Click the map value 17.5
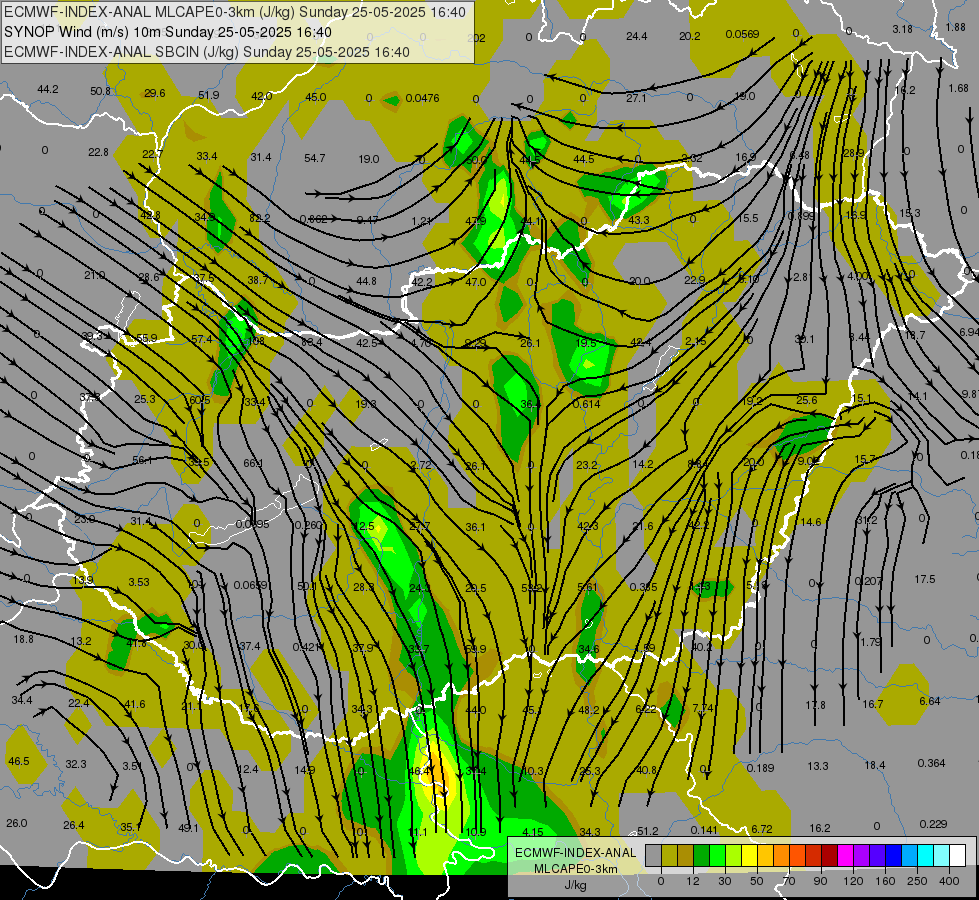The width and height of the screenshot is (979, 900). tap(925, 579)
